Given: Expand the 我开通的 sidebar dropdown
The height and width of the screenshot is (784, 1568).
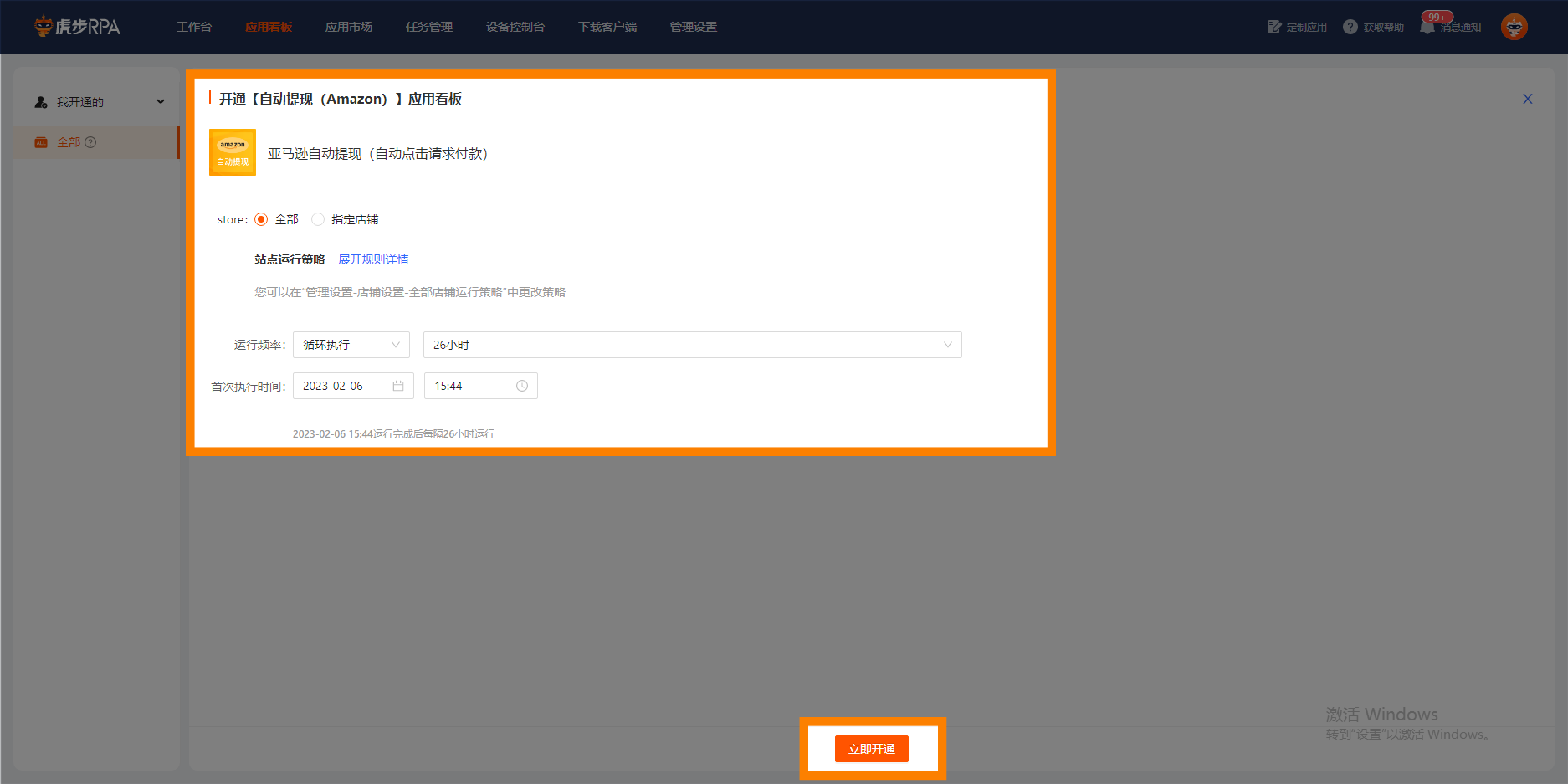Looking at the screenshot, I should click(161, 102).
